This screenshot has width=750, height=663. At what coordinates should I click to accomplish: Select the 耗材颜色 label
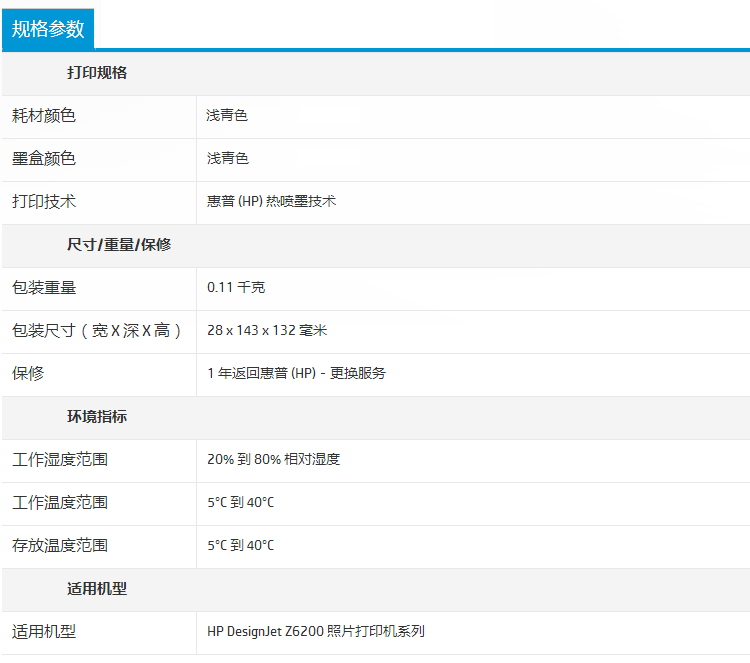[x=44, y=116]
